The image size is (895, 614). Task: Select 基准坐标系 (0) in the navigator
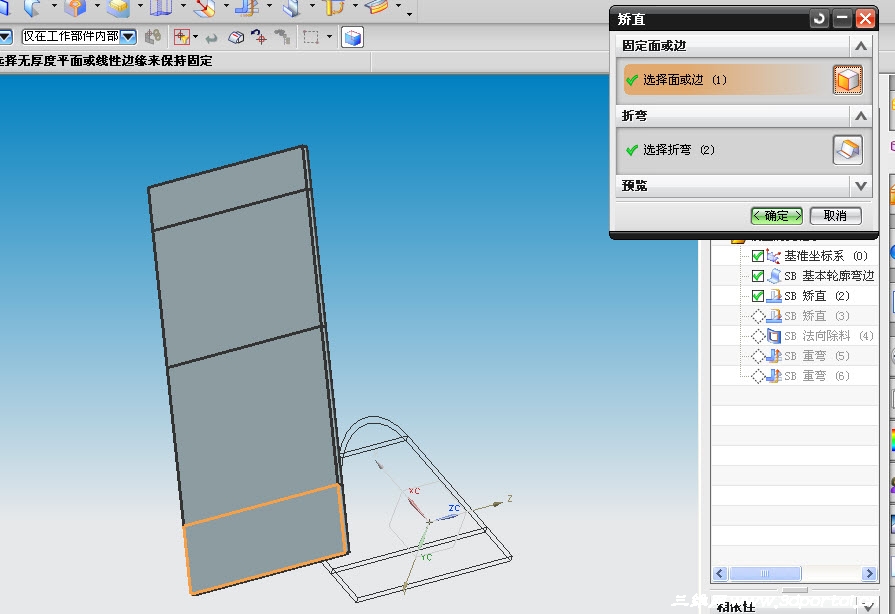pos(826,256)
